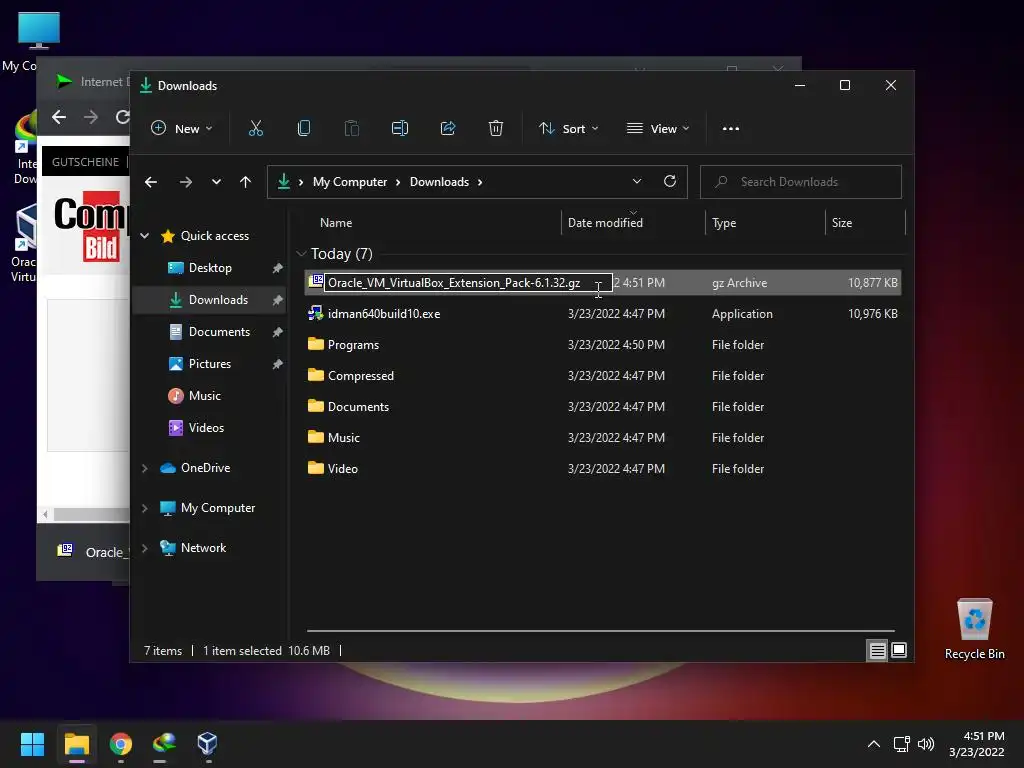Click the Search Downloads field
The image size is (1024, 768).
tap(801, 182)
